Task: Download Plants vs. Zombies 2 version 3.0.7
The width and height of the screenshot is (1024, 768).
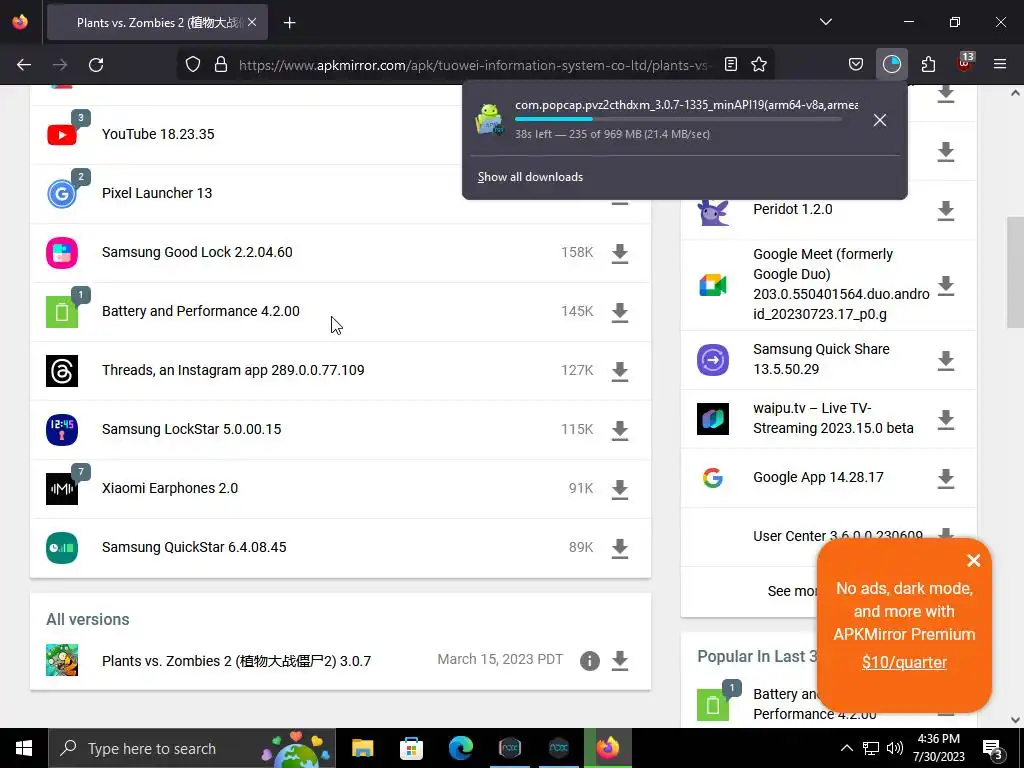Action: click(620, 661)
